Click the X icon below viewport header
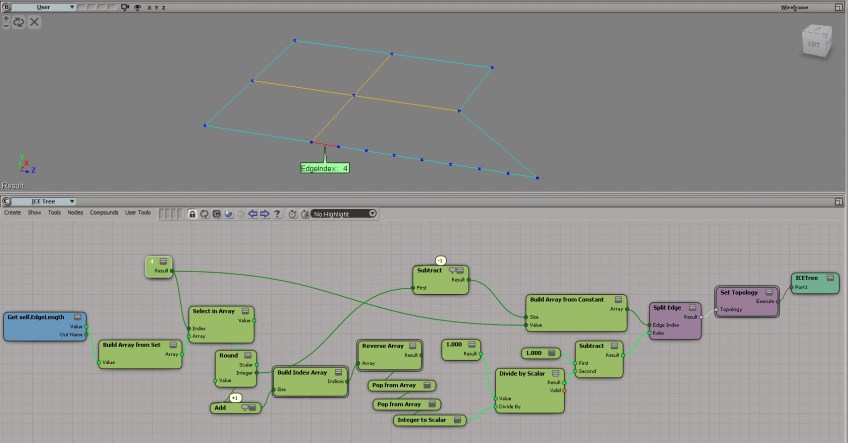Viewport: 848px width, 443px height. pyautogui.click(x=34, y=21)
